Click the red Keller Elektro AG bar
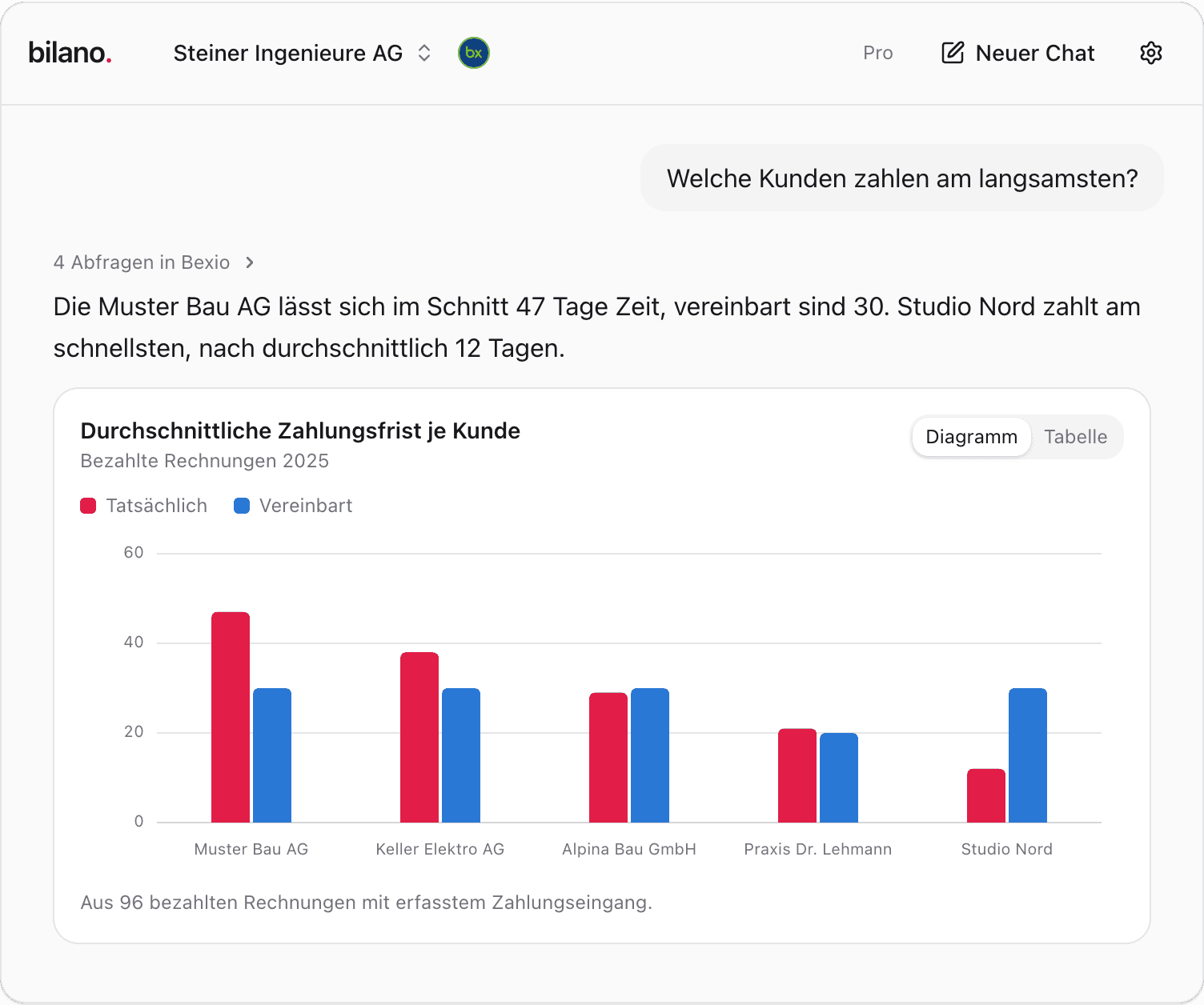 click(x=419, y=737)
